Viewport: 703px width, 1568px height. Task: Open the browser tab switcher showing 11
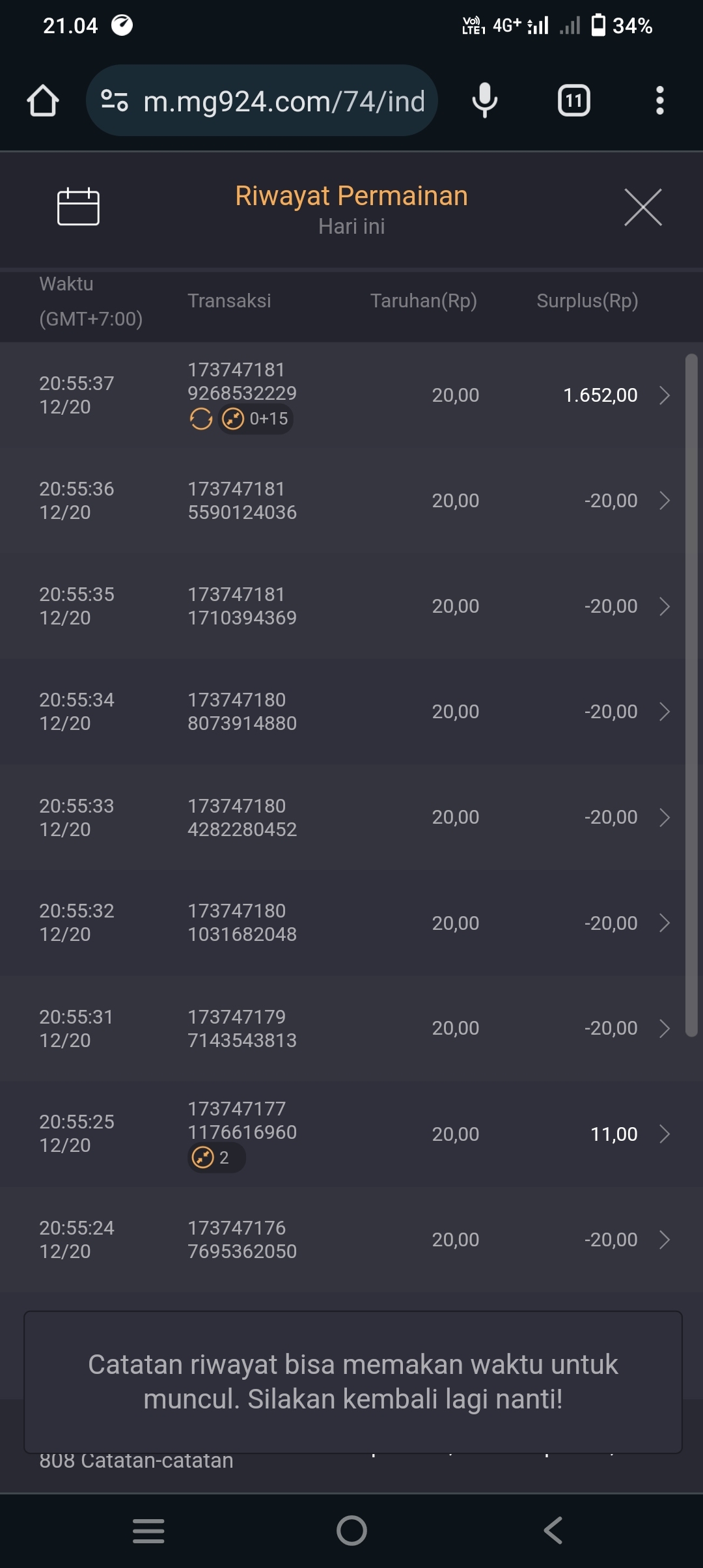573,101
